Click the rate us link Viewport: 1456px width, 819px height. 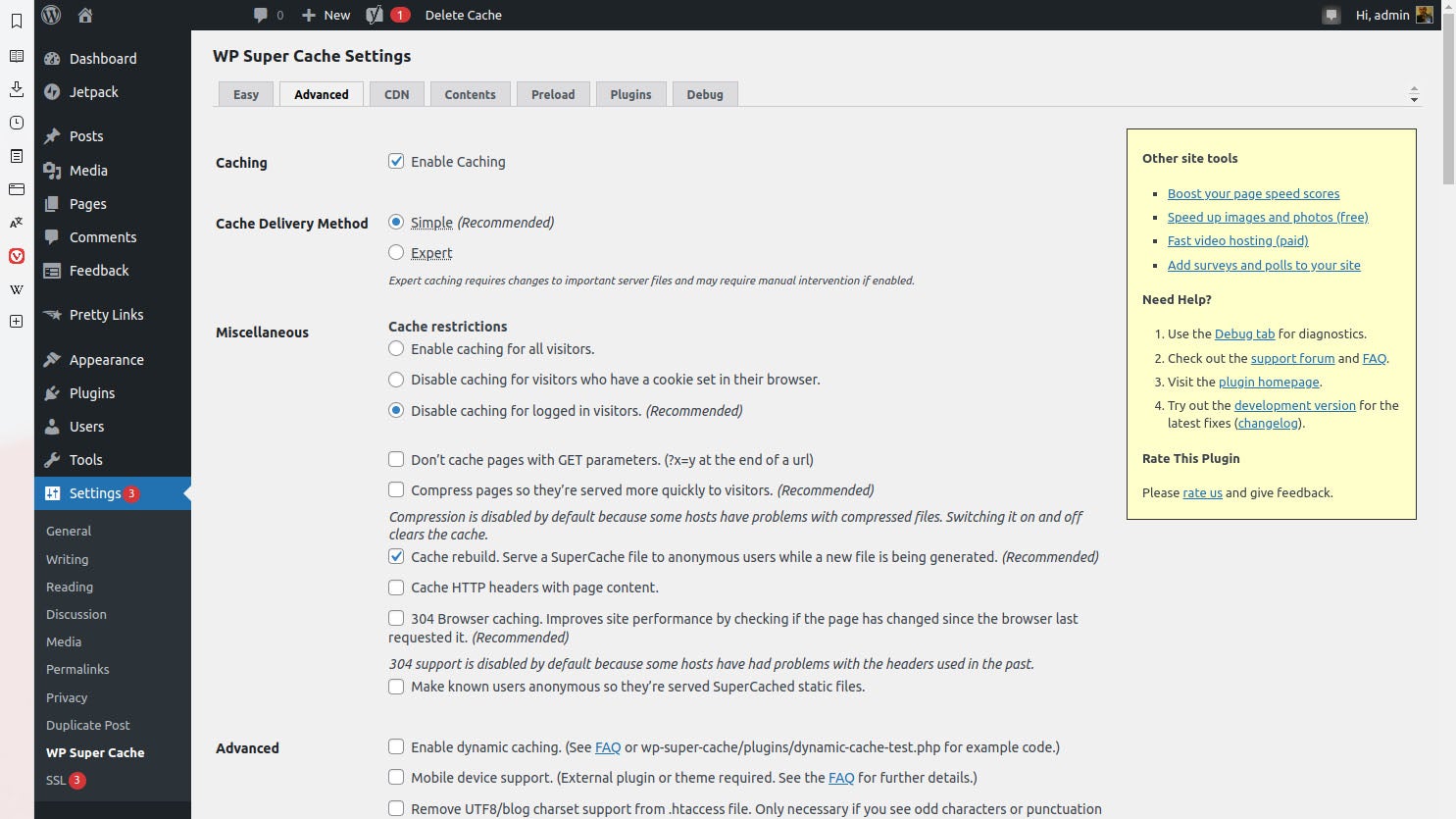(1202, 492)
